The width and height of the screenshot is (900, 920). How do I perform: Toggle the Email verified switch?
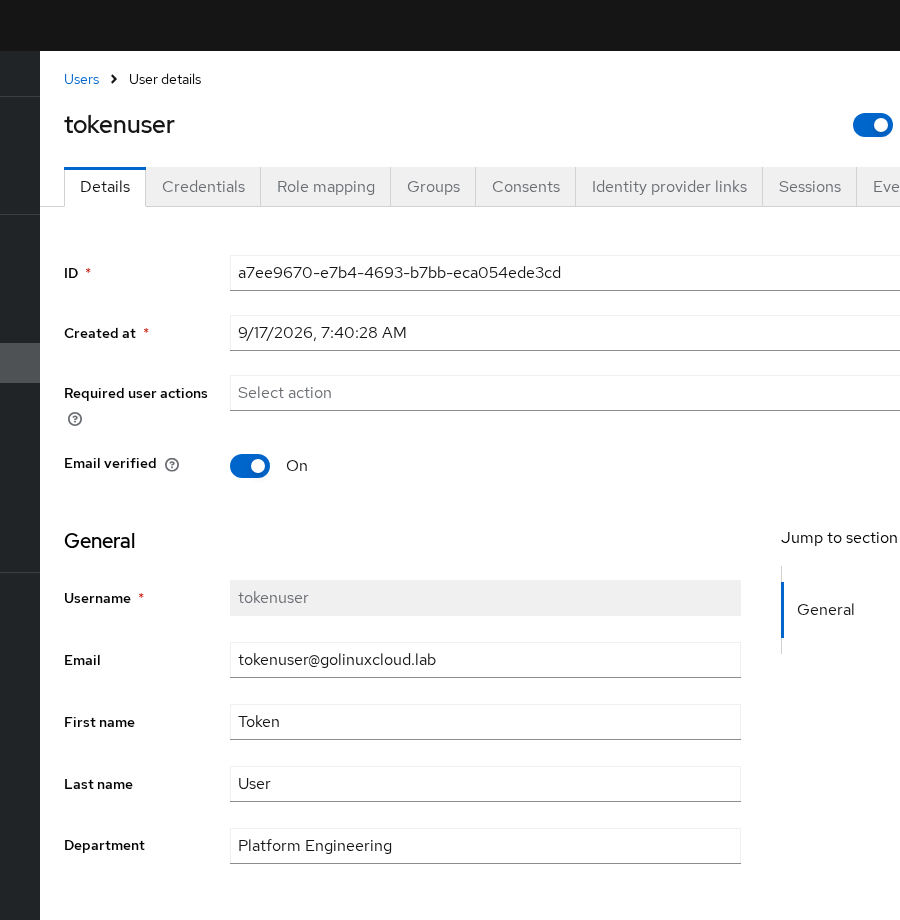[250, 466]
